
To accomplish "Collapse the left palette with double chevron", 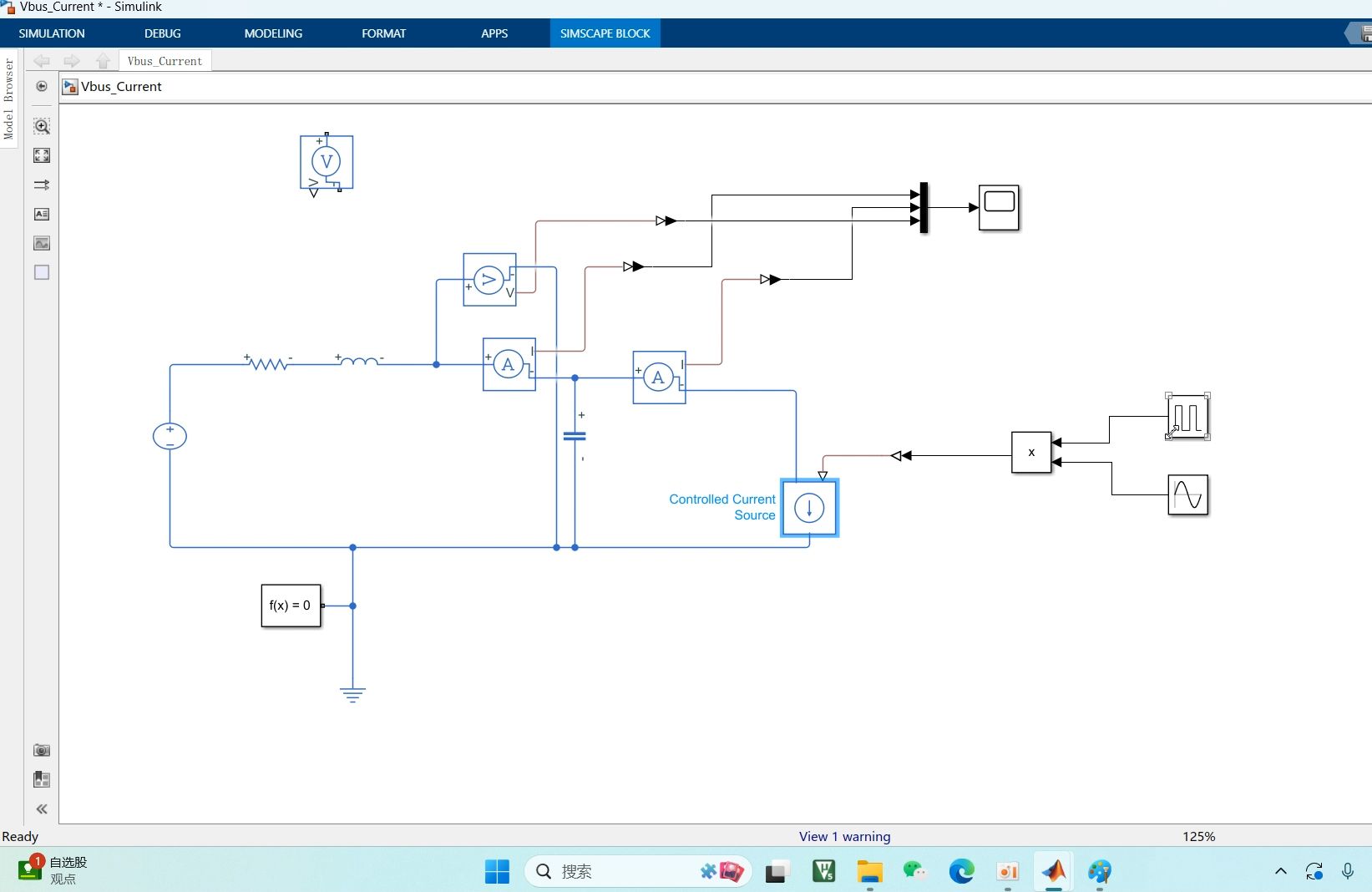I will [x=42, y=808].
